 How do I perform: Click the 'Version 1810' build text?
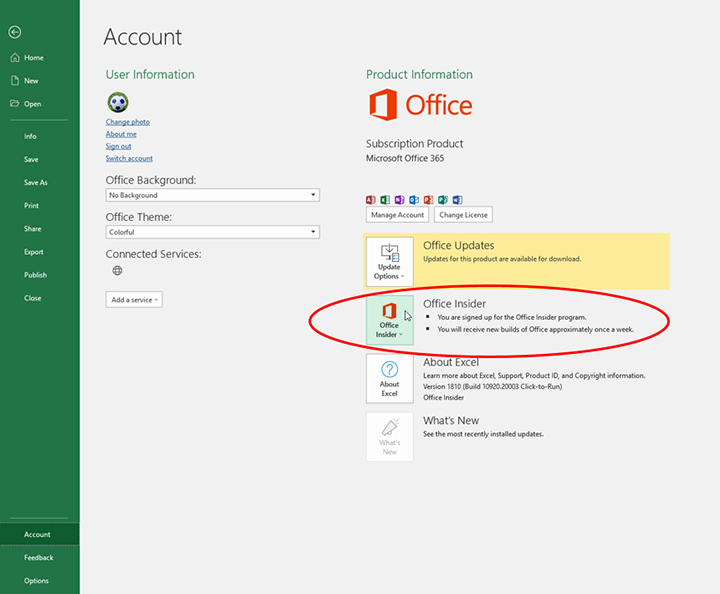pos(492,387)
